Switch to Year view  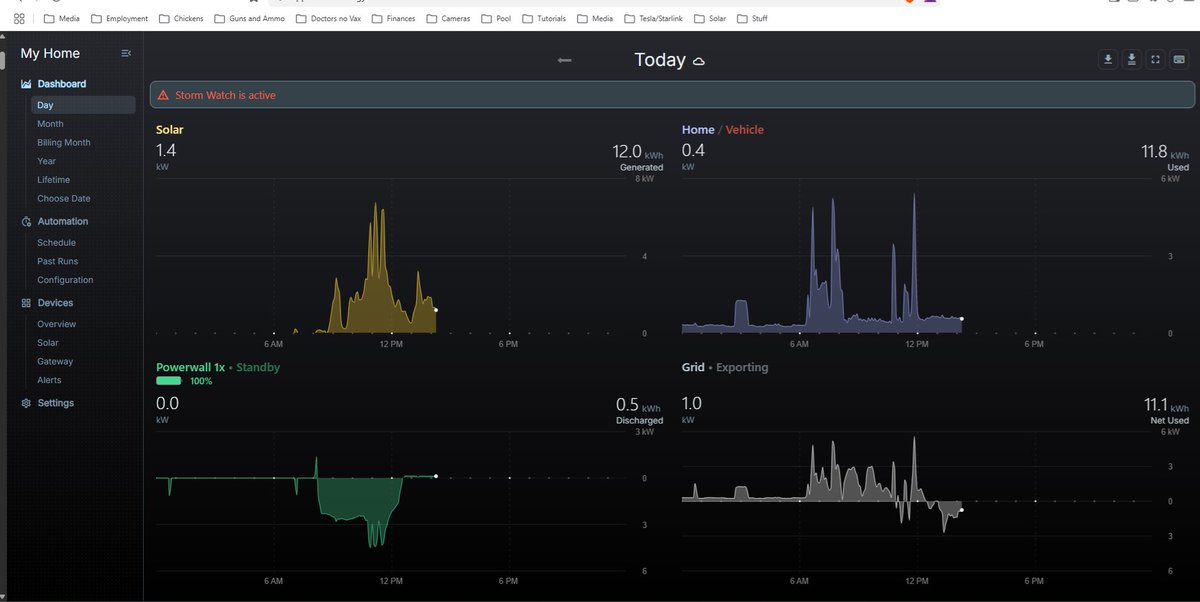pyautogui.click(x=47, y=161)
